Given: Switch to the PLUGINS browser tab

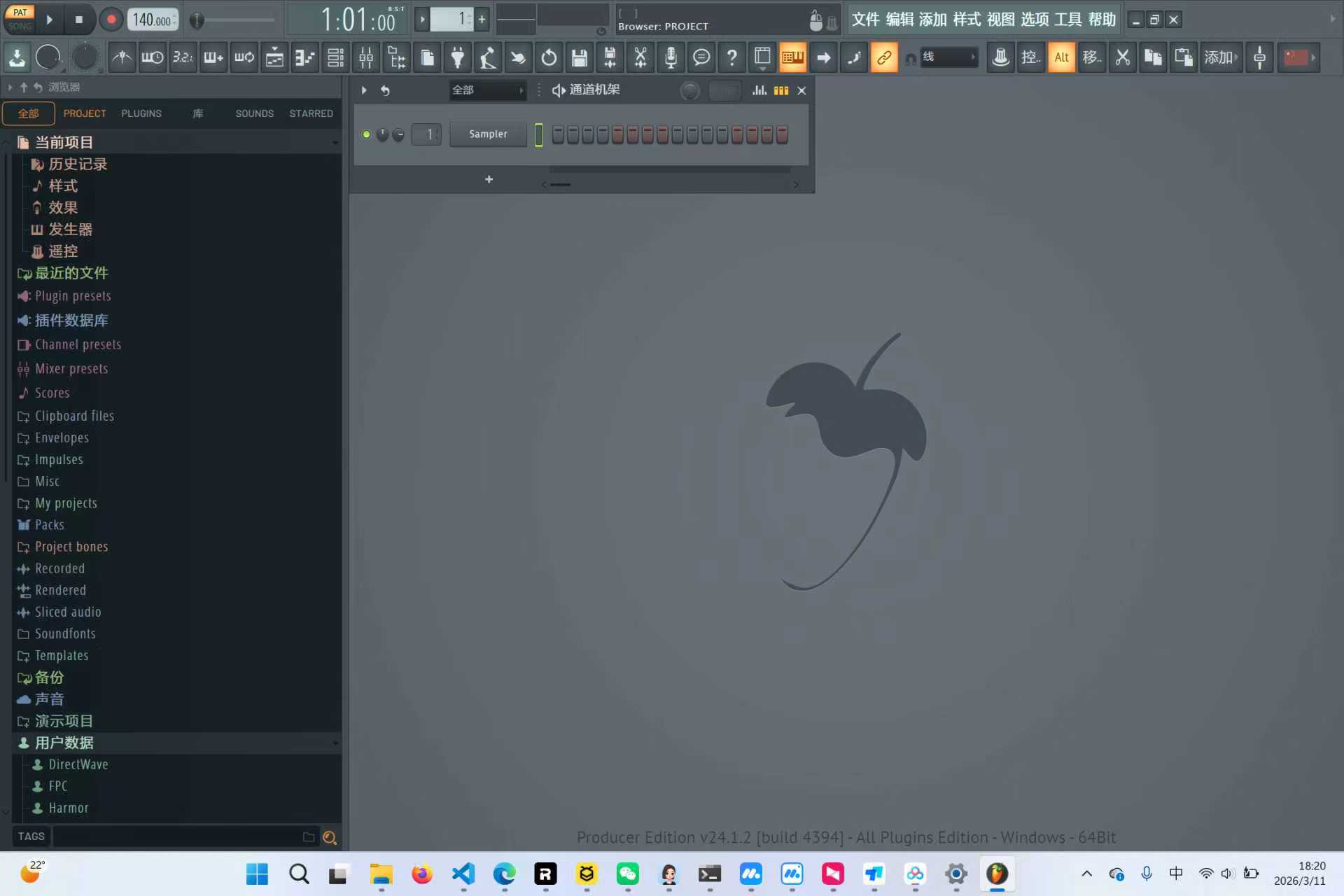Looking at the screenshot, I should click(x=141, y=113).
